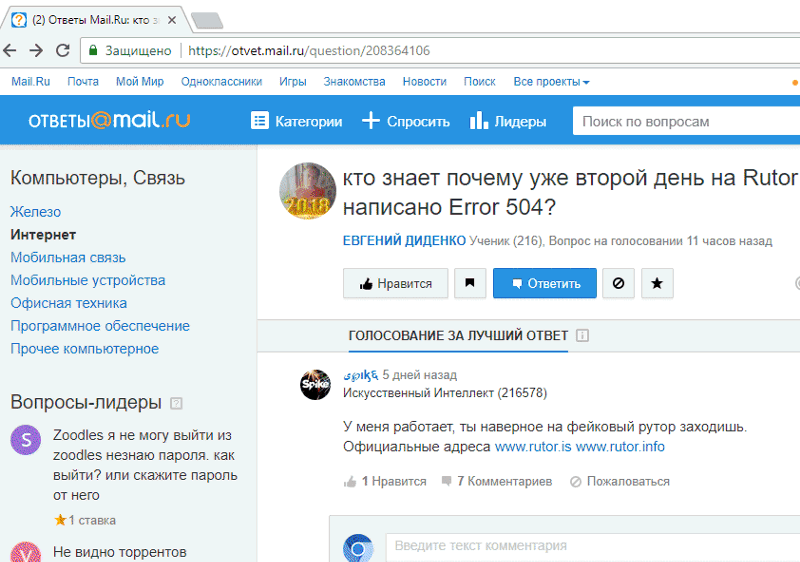Expand the Все проекты dropdown
Viewport: 800px width, 562px height.
(551, 82)
